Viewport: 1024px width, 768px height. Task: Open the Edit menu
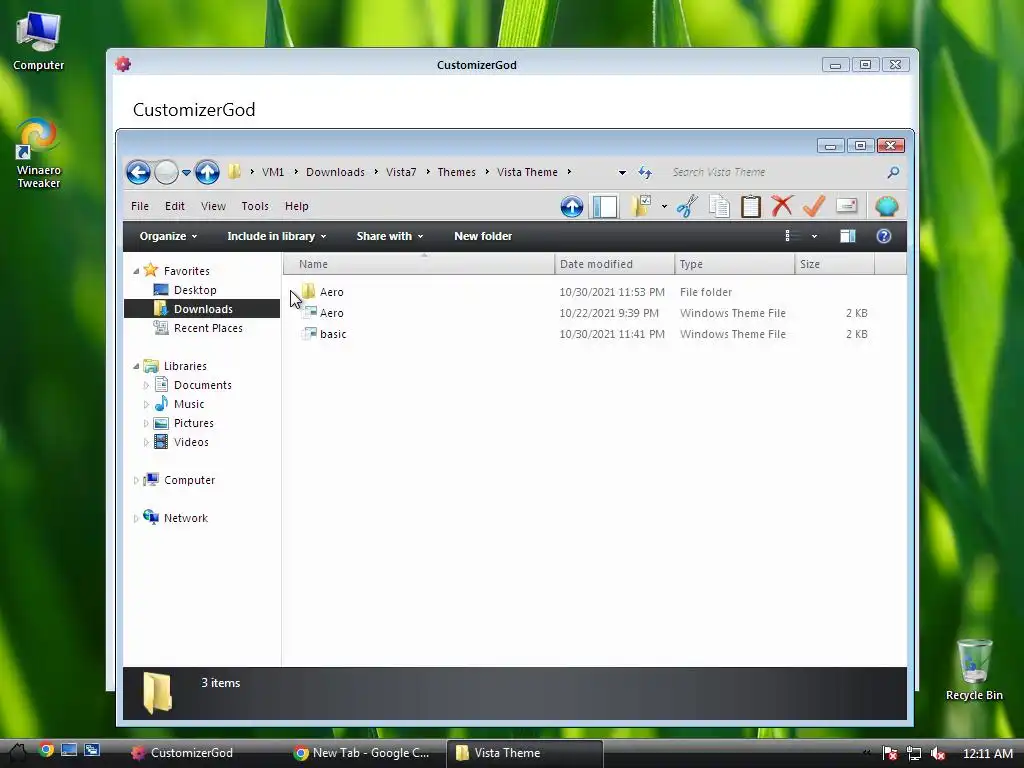coord(174,206)
